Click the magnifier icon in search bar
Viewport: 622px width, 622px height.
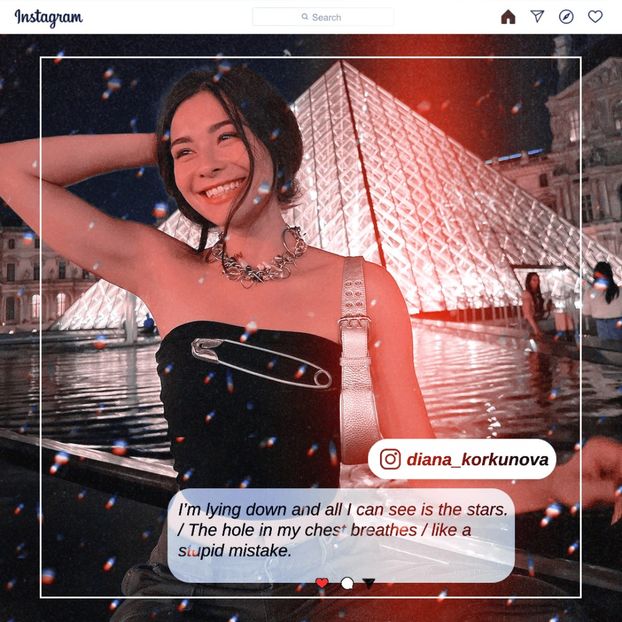(x=305, y=17)
